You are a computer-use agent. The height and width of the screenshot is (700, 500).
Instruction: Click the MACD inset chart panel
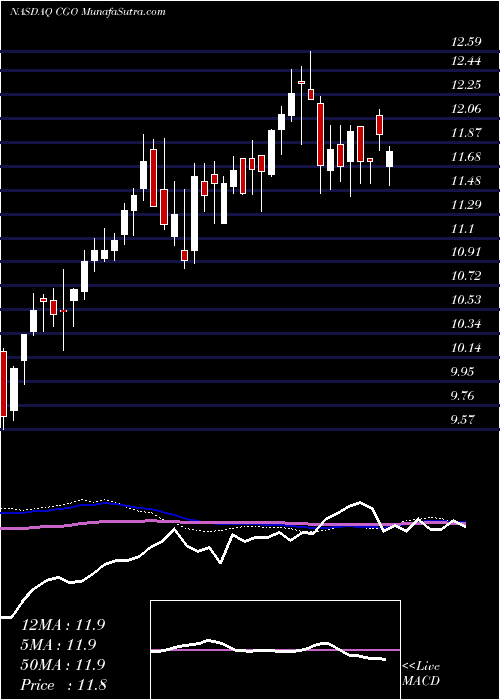[275, 650]
